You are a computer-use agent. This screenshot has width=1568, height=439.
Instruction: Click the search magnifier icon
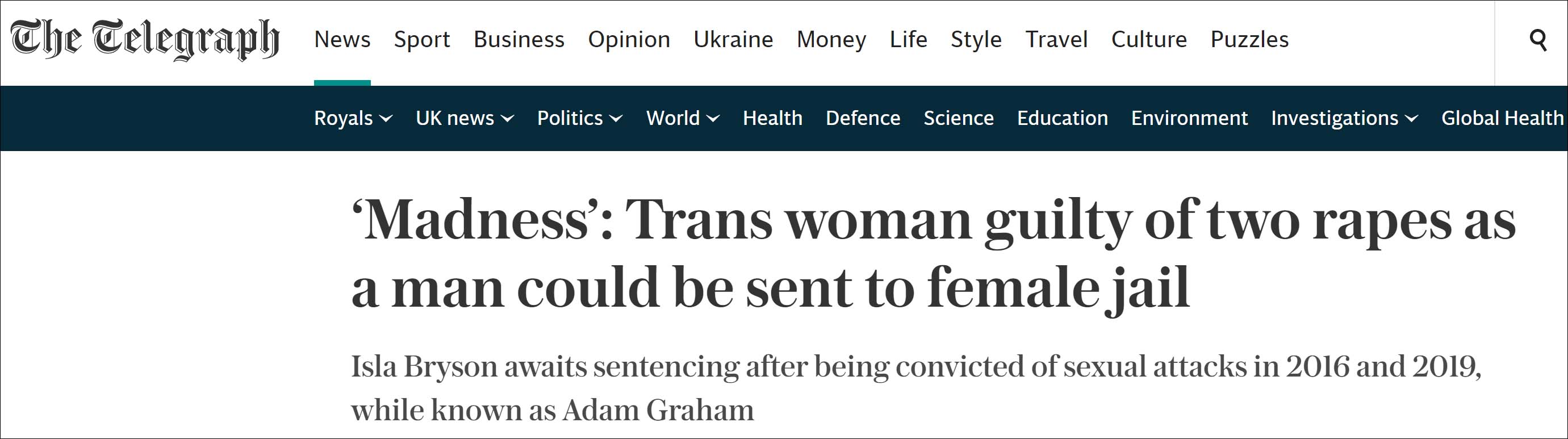pos(1537,40)
